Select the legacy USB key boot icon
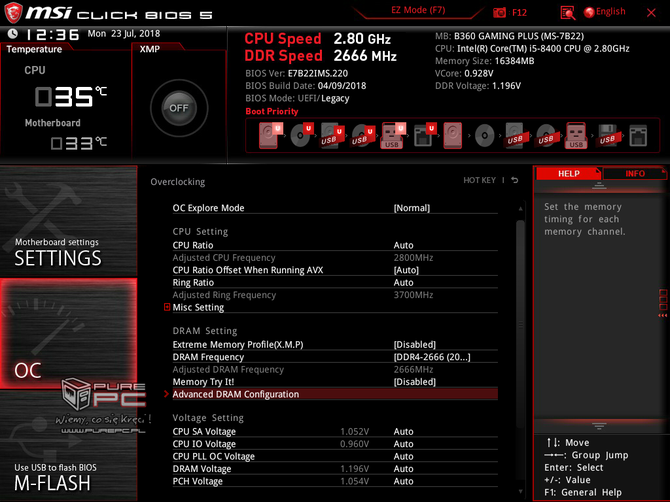 point(576,135)
